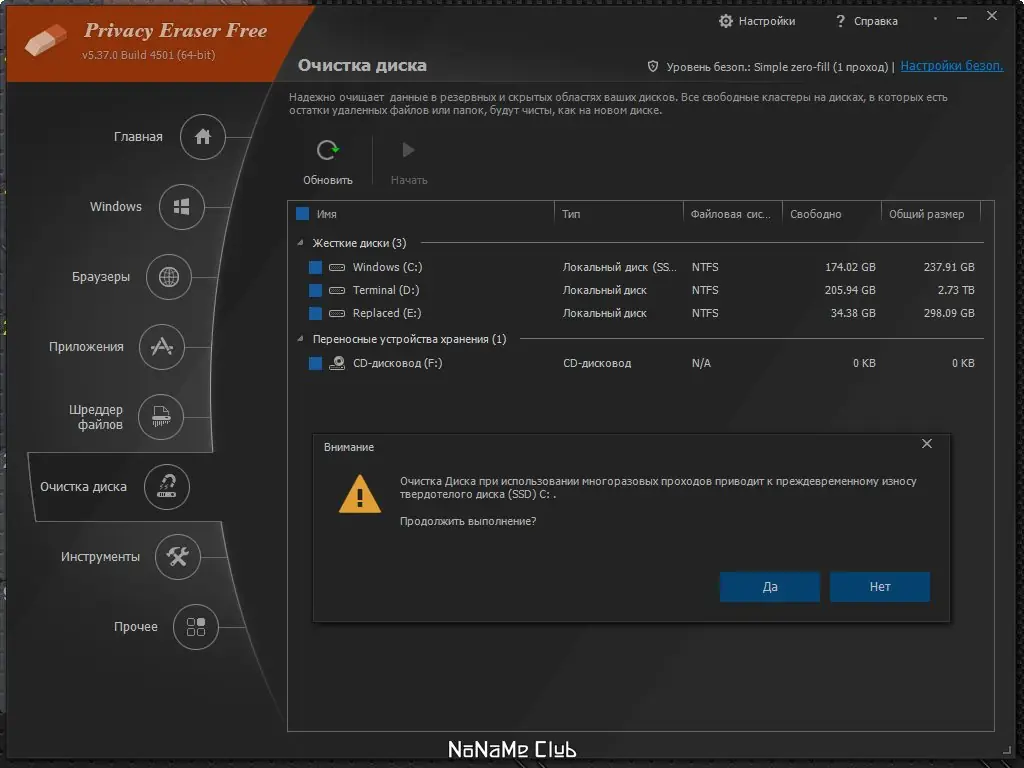Viewport: 1024px width, 768px height.
Task: Select the Очистка диска sidebar label
Action: [83, 487]
